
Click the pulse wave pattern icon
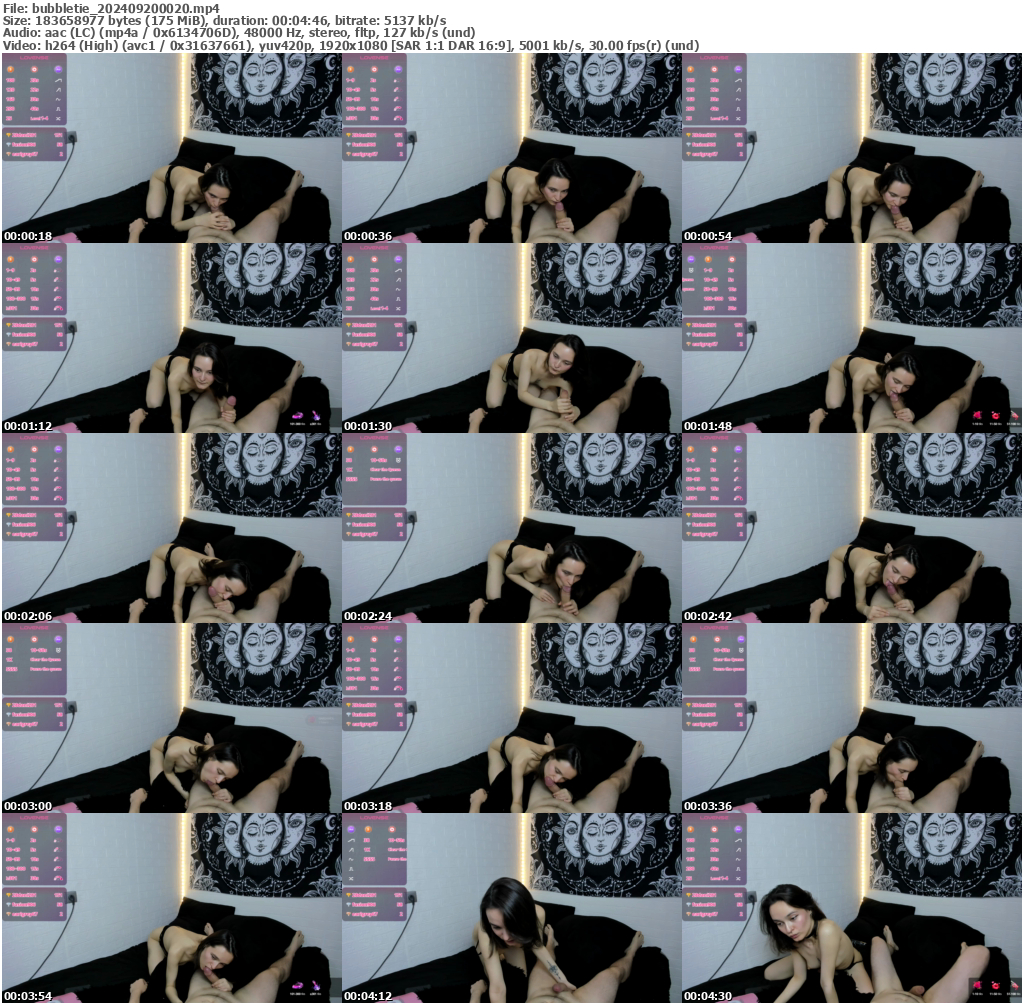pos(59,109)
